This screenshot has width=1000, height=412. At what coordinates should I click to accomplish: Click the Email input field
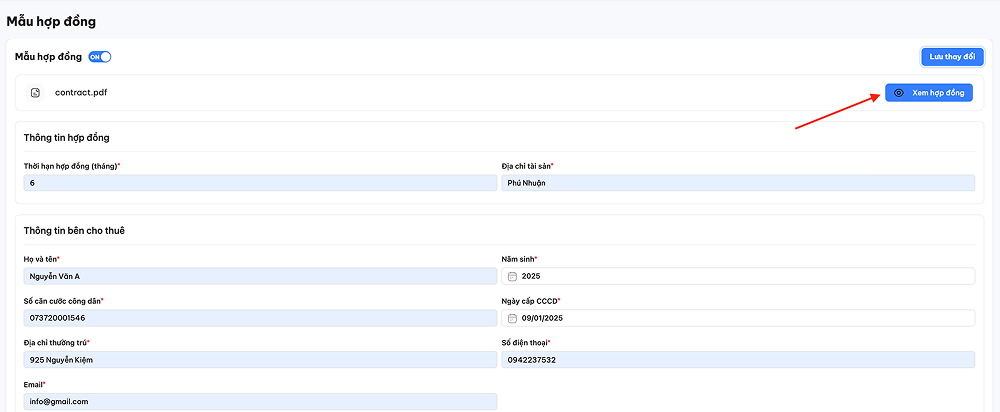(x=260, y=402)
